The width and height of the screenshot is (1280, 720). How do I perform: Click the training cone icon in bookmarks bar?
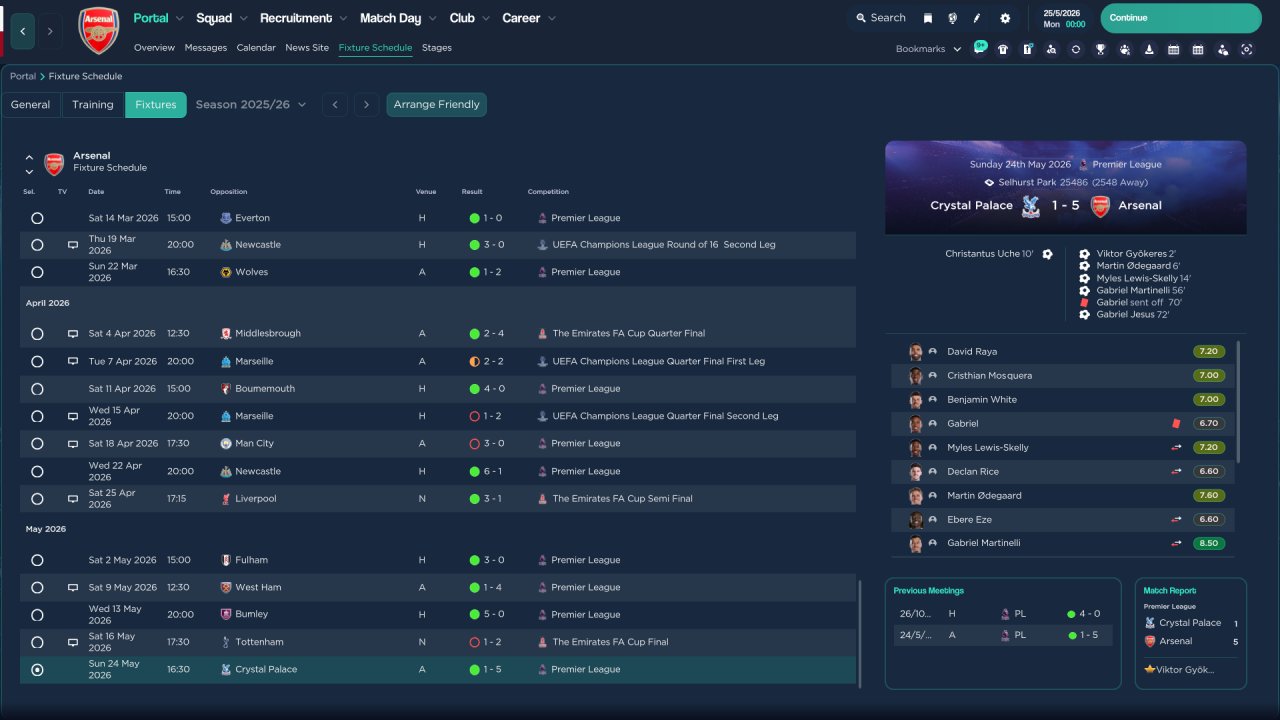point(1149,49)
